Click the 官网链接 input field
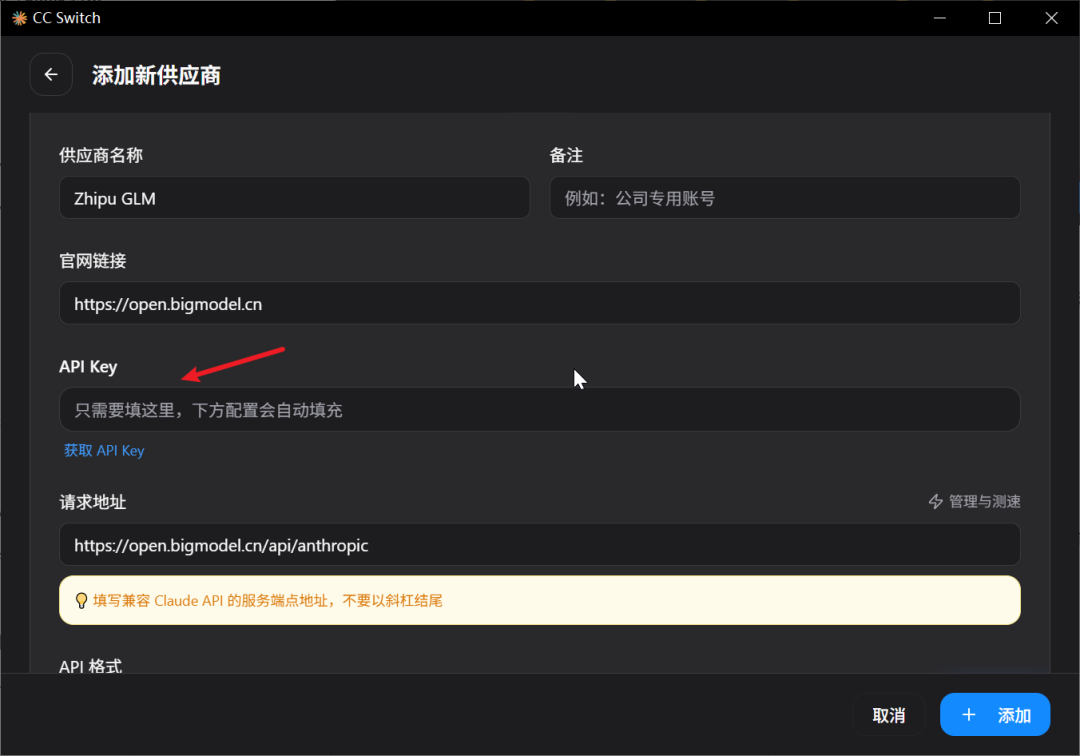Image resolution: width=1080 pixels, height=756 pixels. [x=539, y=304]
